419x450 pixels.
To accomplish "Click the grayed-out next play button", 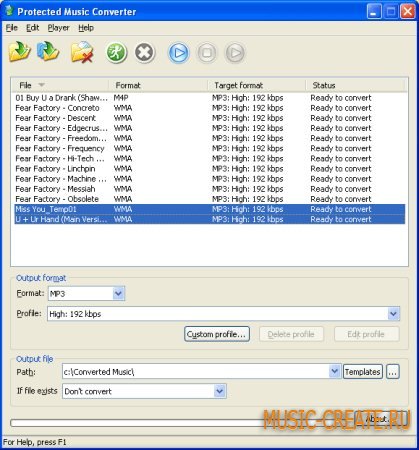I will (x=235, y=53).
